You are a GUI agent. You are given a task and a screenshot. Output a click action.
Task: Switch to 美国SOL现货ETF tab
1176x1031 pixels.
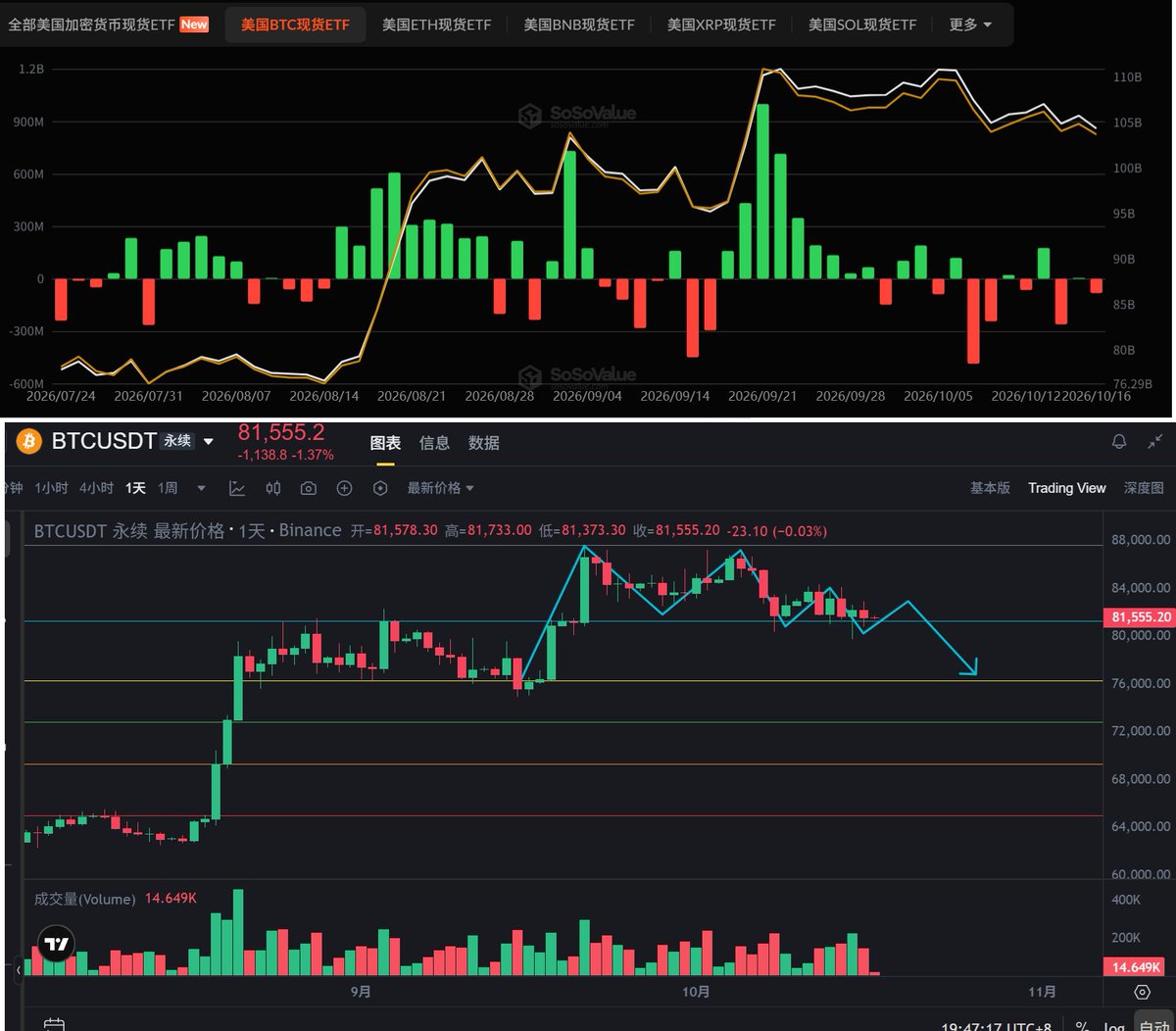862,25
